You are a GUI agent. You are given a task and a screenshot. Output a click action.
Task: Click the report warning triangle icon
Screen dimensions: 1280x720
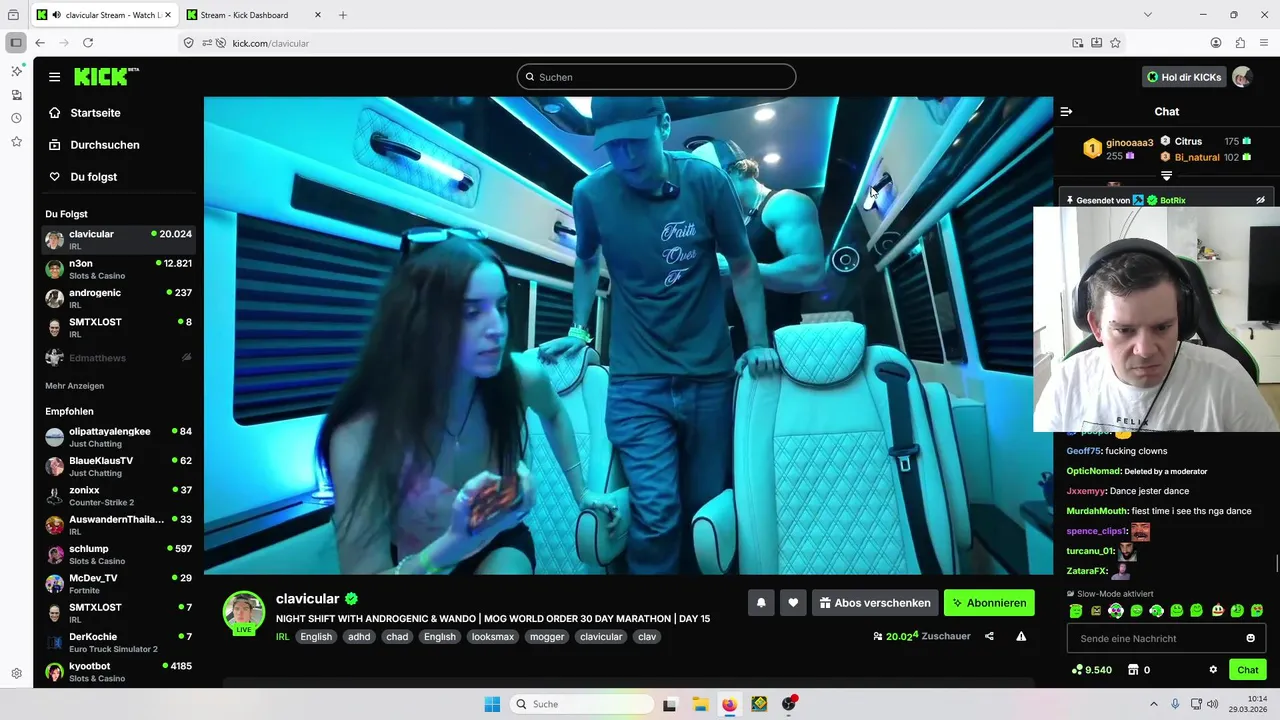[x=1021, y=636]
